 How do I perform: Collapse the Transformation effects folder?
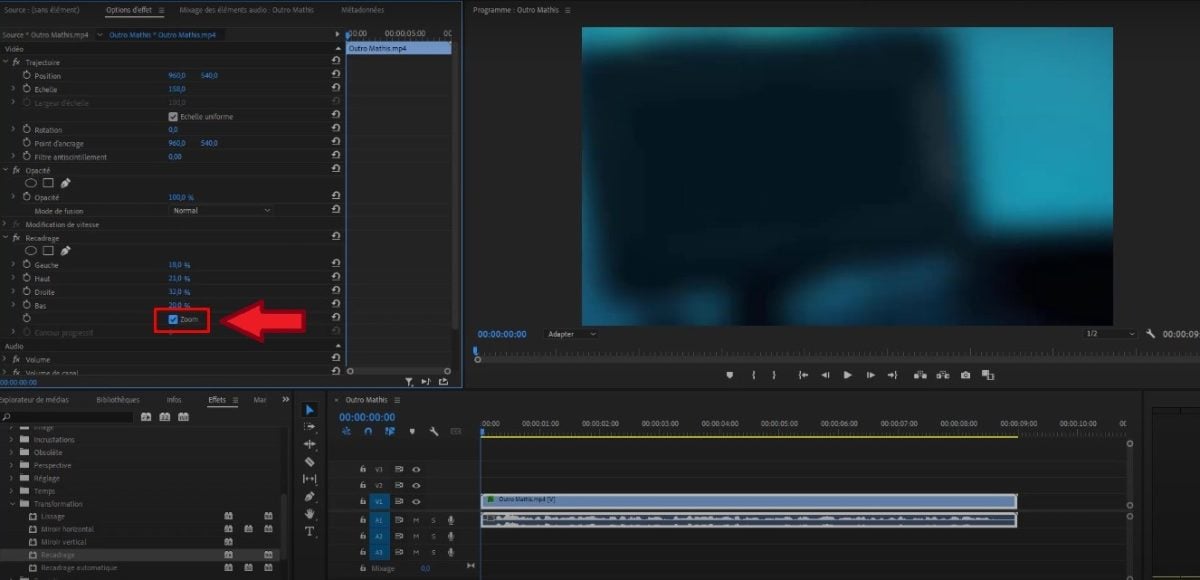click(x=12, y=503)
